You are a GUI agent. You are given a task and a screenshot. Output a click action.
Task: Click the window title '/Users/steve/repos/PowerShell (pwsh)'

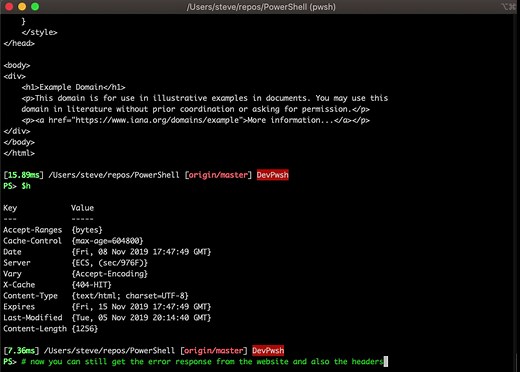(261, 7)
